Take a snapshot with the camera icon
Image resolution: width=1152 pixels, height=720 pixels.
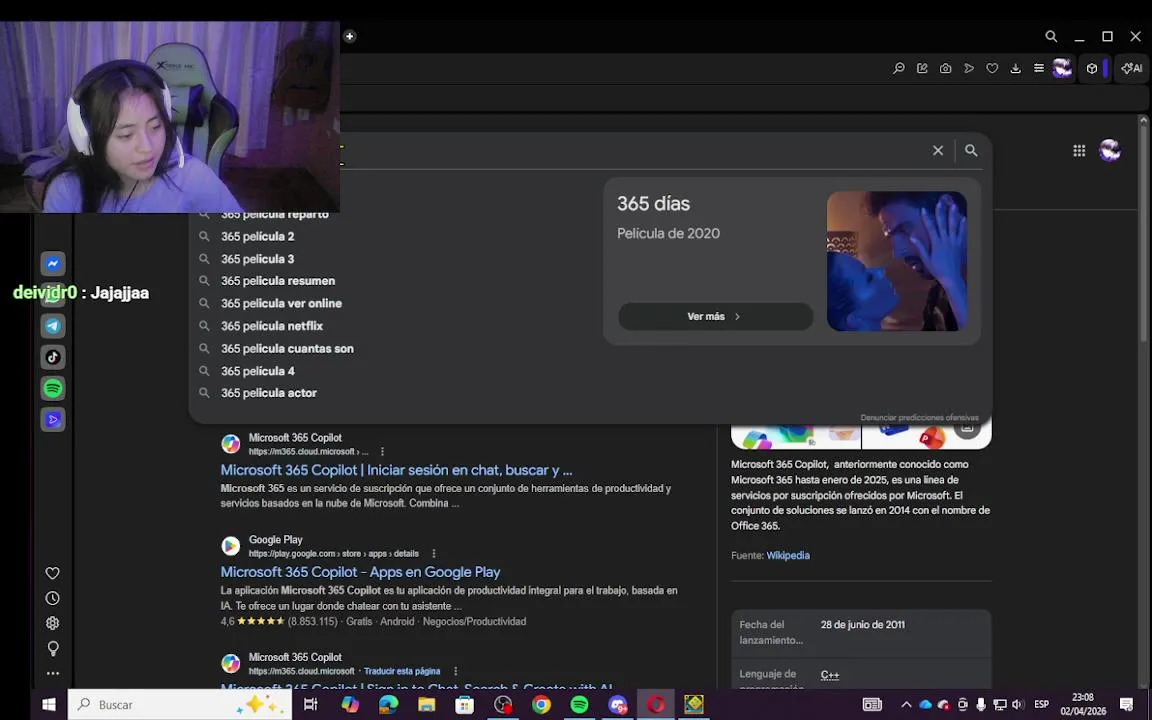946,68
